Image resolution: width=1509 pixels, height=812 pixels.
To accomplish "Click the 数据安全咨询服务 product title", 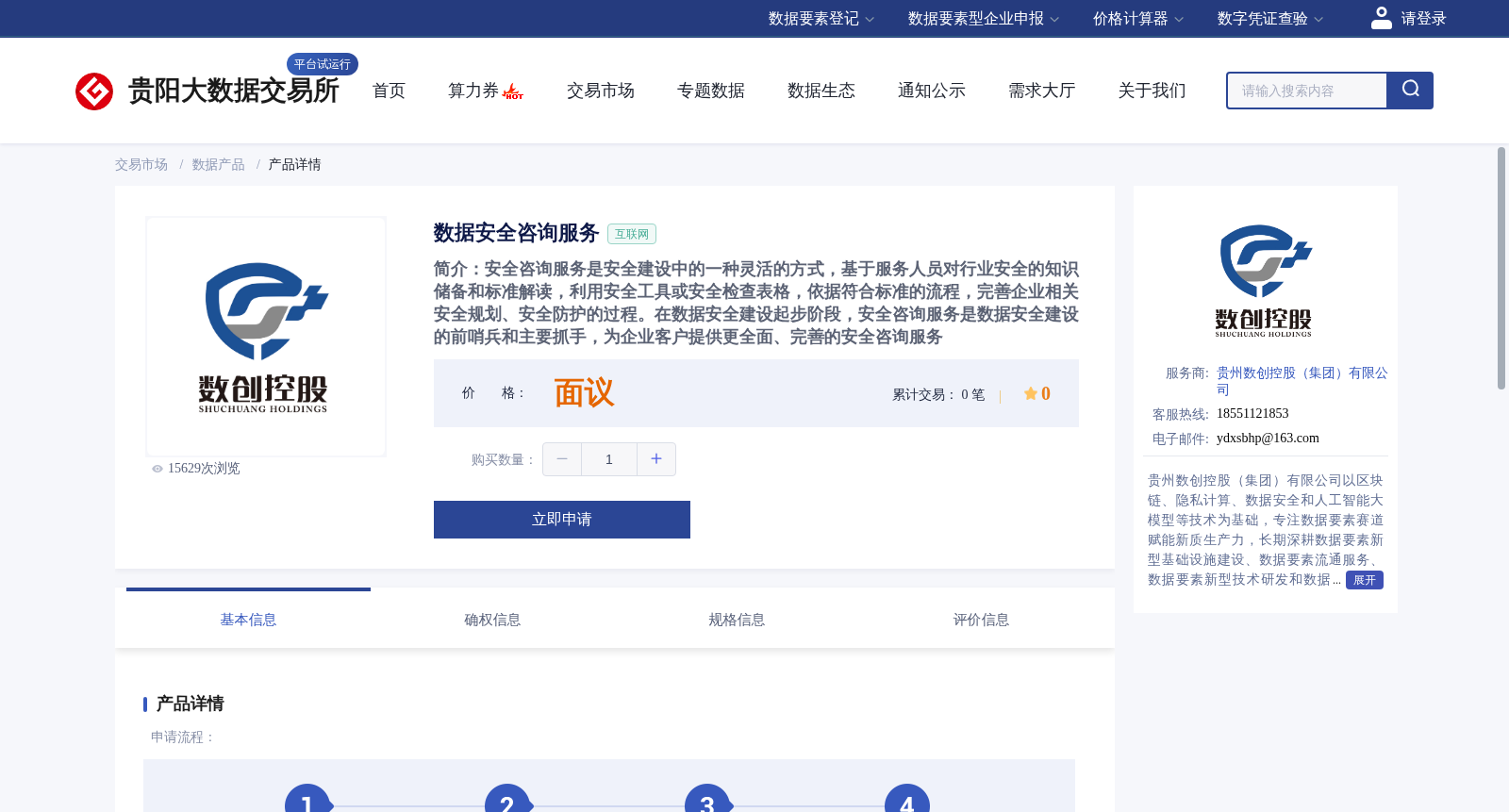I will (516, 233).
